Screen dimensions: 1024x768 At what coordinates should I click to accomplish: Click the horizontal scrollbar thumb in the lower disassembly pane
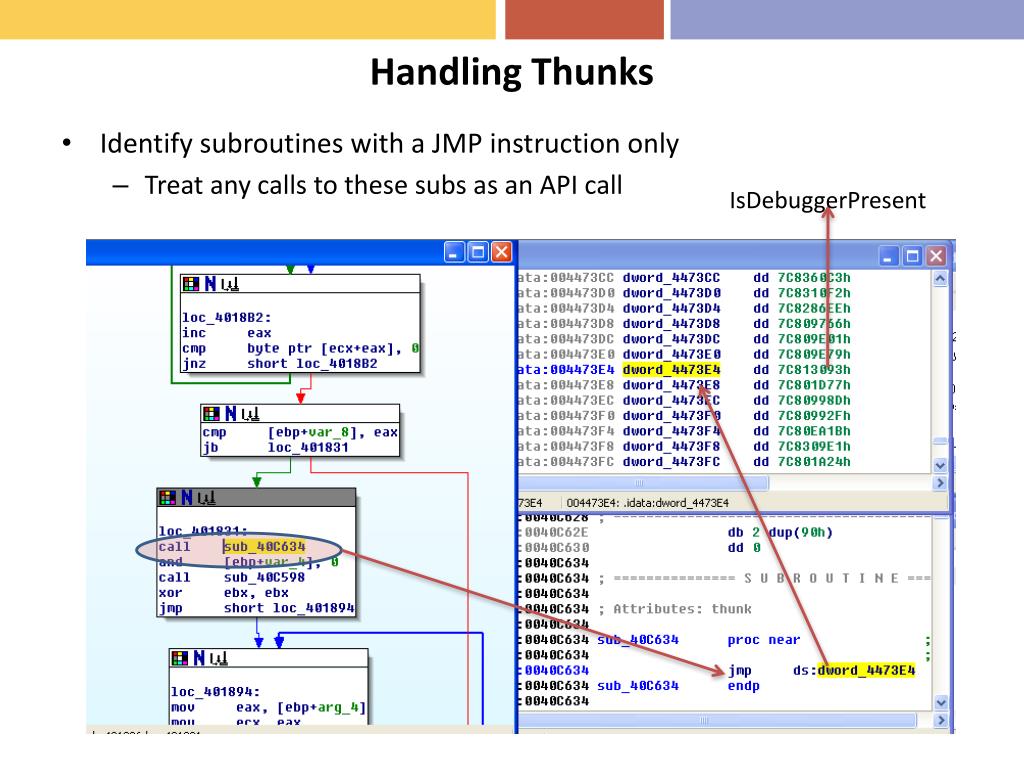click(x=717, y=720)
